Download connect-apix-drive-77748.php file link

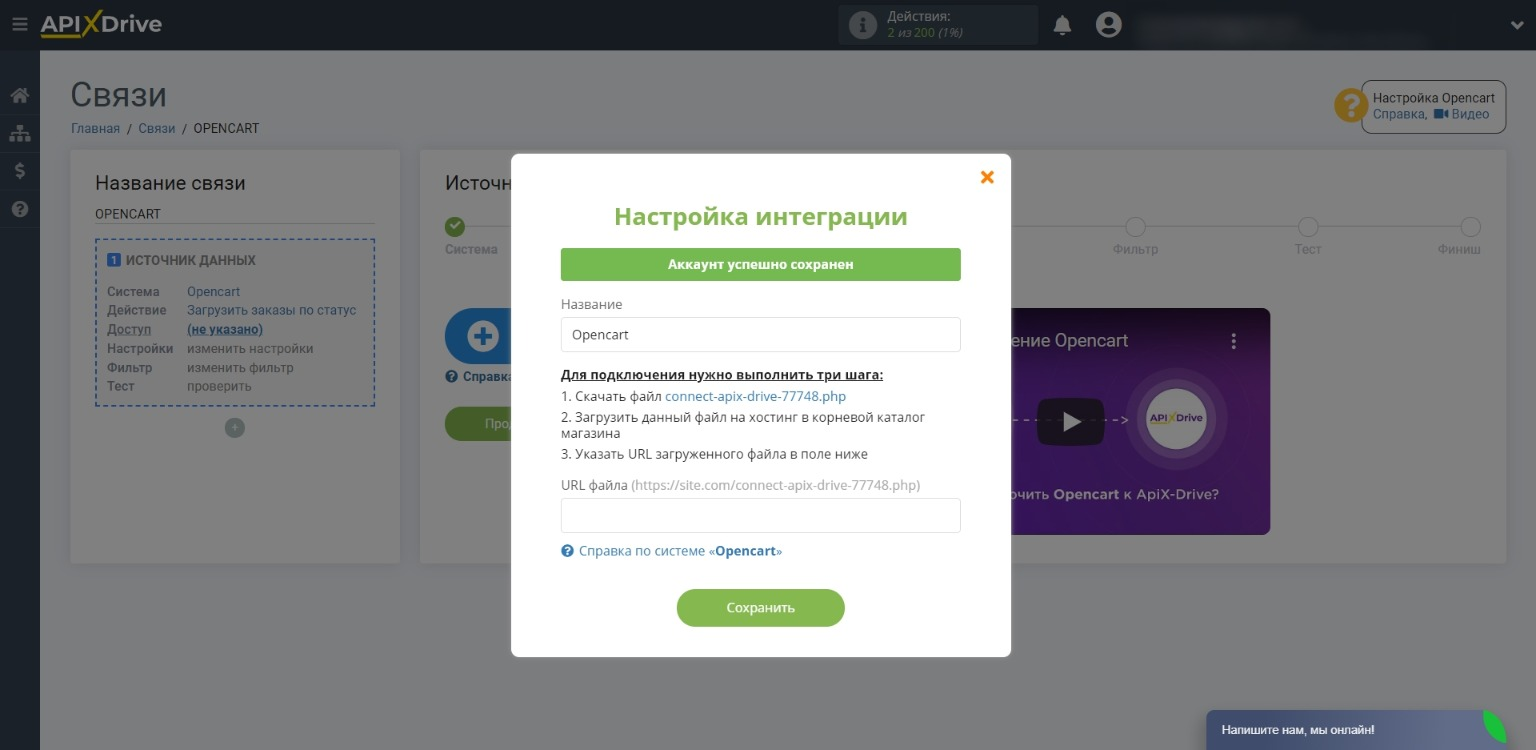[755, 397]
